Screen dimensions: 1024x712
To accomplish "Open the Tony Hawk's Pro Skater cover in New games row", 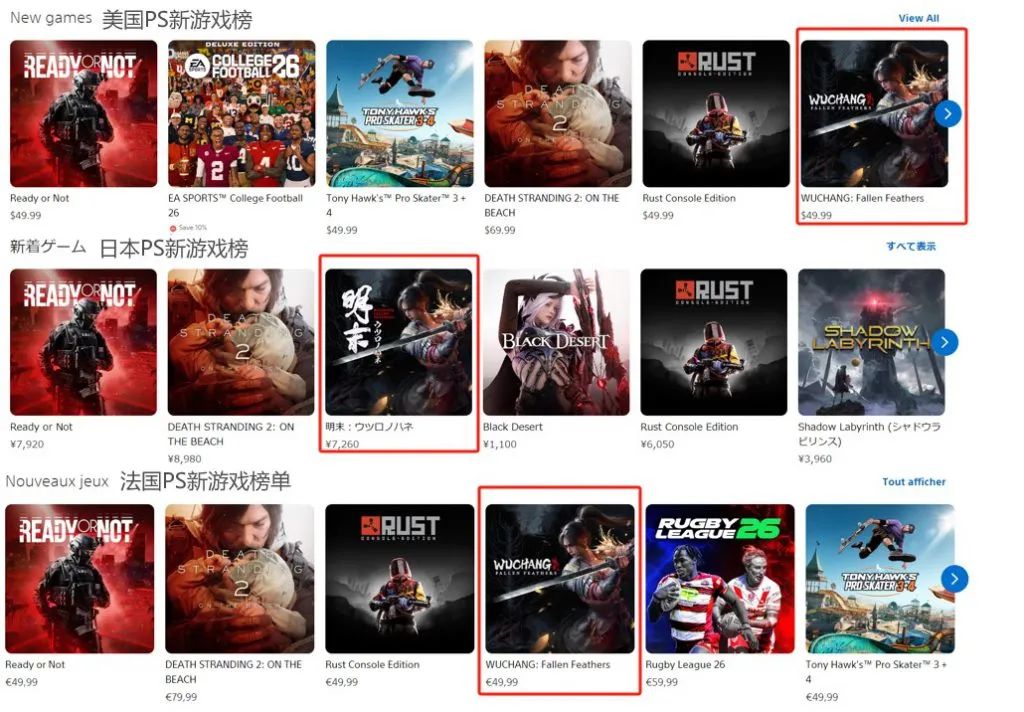I will click(400, 114).
